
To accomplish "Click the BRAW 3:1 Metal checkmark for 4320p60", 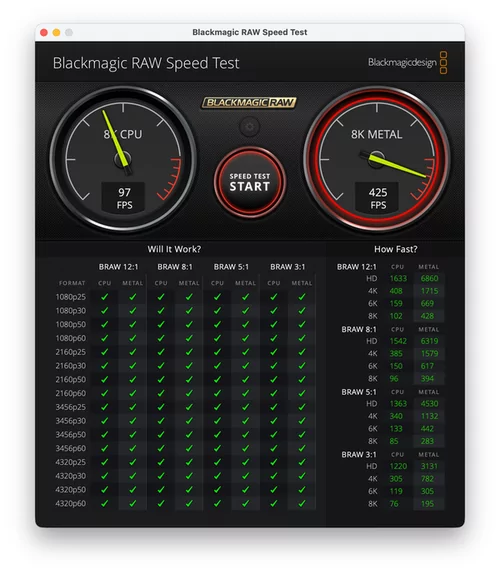I will [x=302, y=503].
